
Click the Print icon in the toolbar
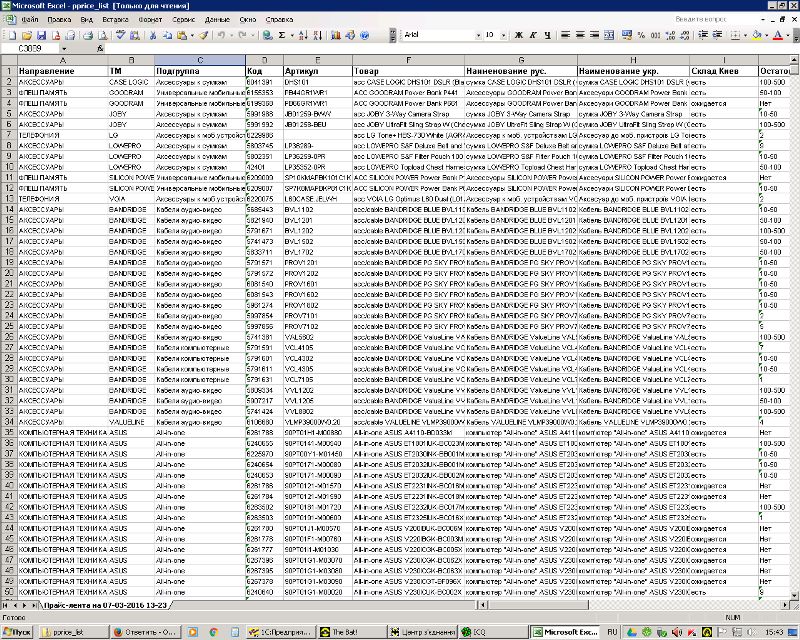tap(88, 35)
